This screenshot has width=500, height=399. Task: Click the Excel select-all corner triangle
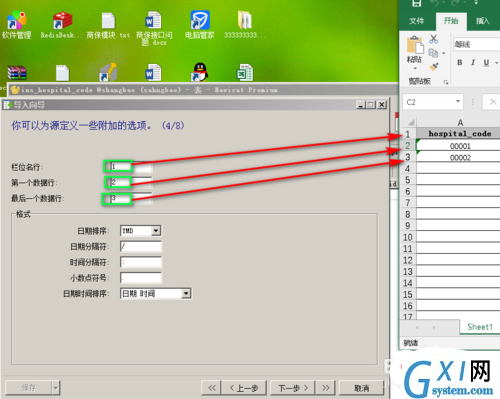coord(411,122)
